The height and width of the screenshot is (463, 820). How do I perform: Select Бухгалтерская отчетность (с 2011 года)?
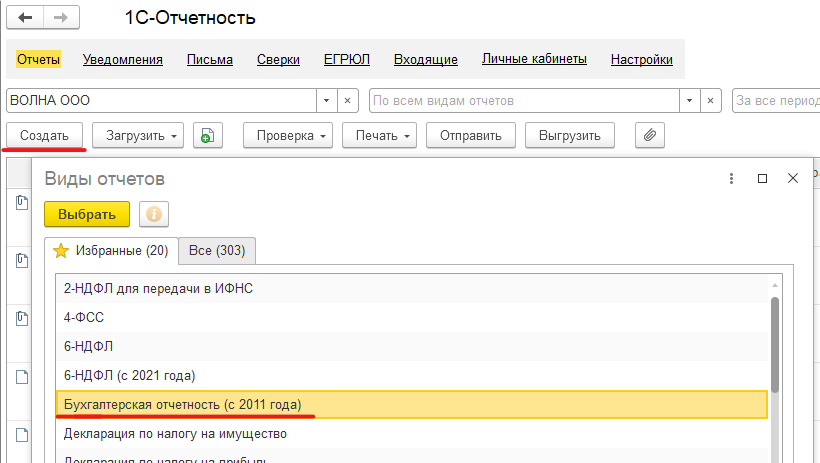click(412, 404)
